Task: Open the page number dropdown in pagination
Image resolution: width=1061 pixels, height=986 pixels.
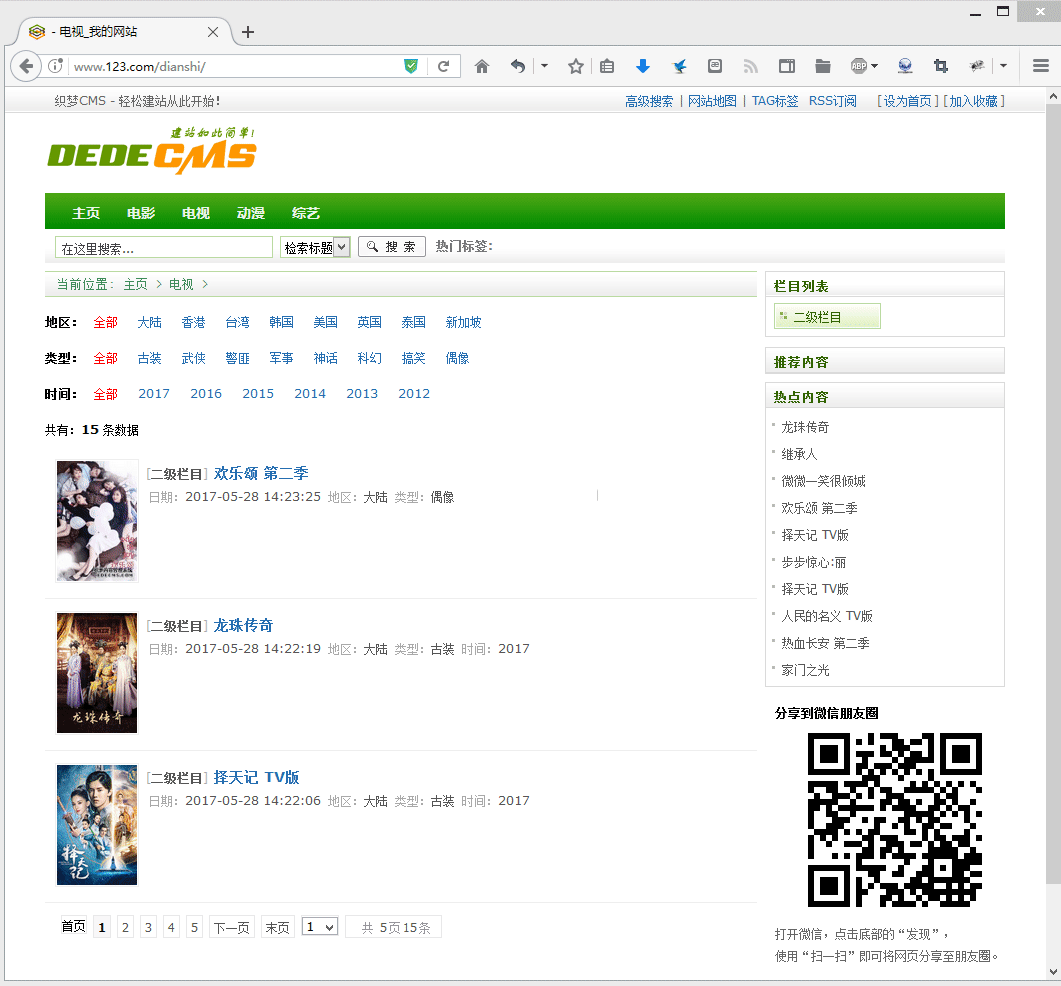Action: [x=320, y=928]
